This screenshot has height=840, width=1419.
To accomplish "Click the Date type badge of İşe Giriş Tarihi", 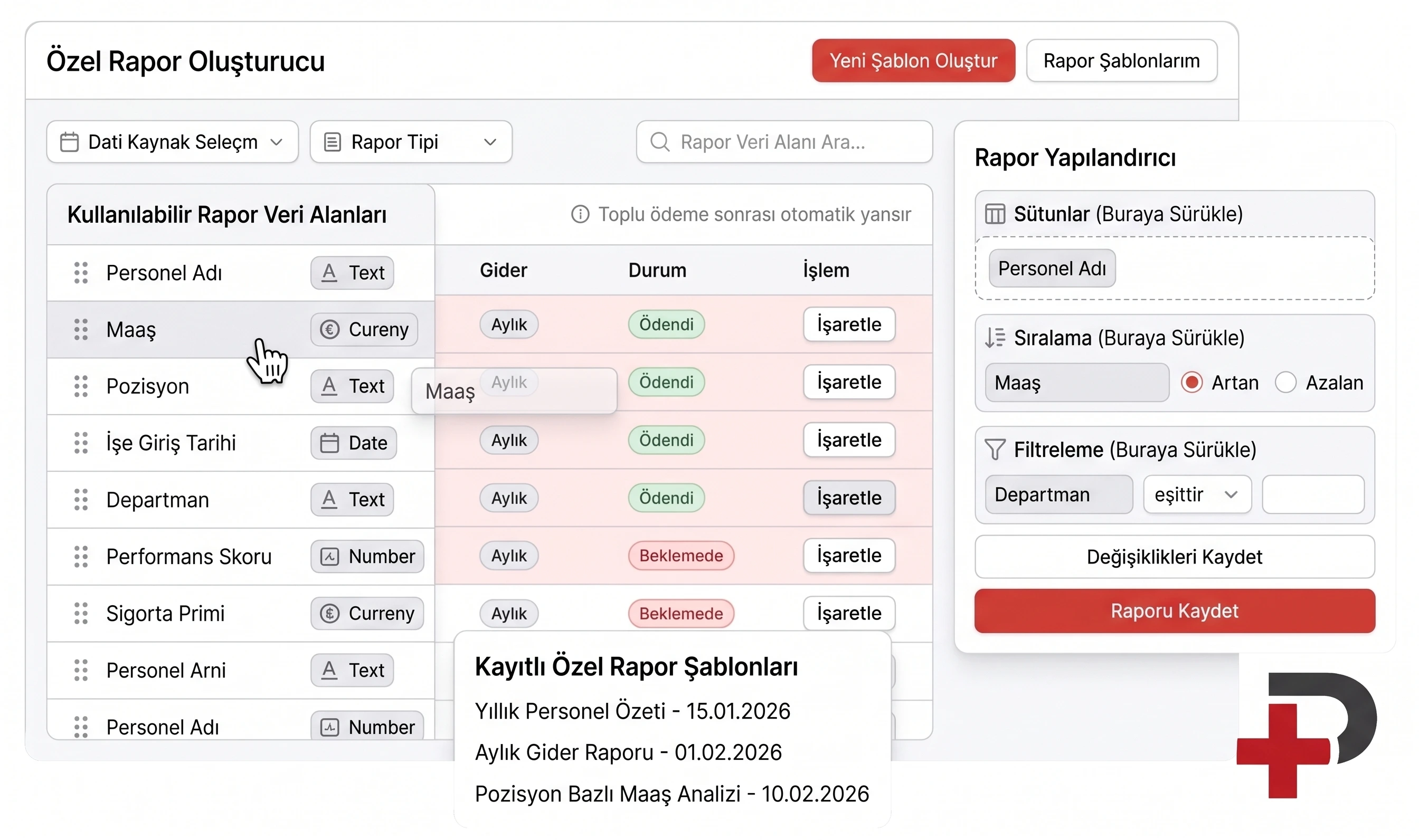I will click(x=353, y=443).
